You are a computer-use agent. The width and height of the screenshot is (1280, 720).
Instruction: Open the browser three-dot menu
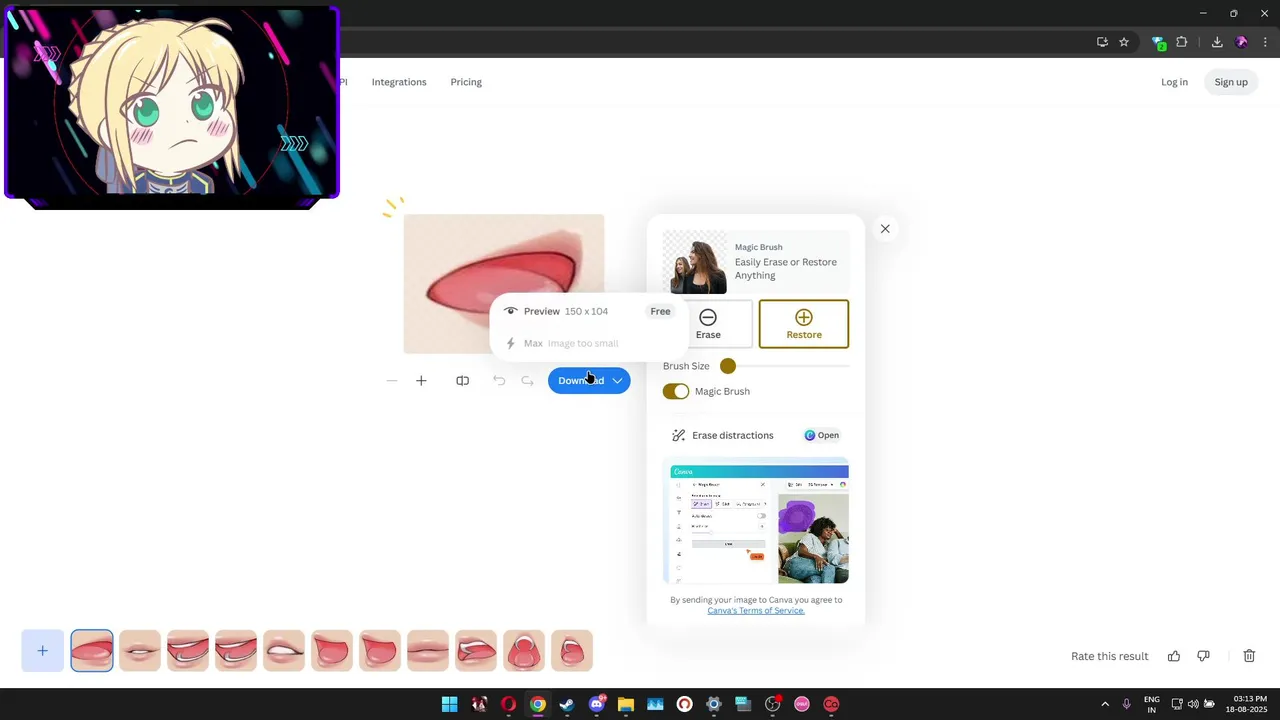pyautogui.click(x=1266, y=42)
